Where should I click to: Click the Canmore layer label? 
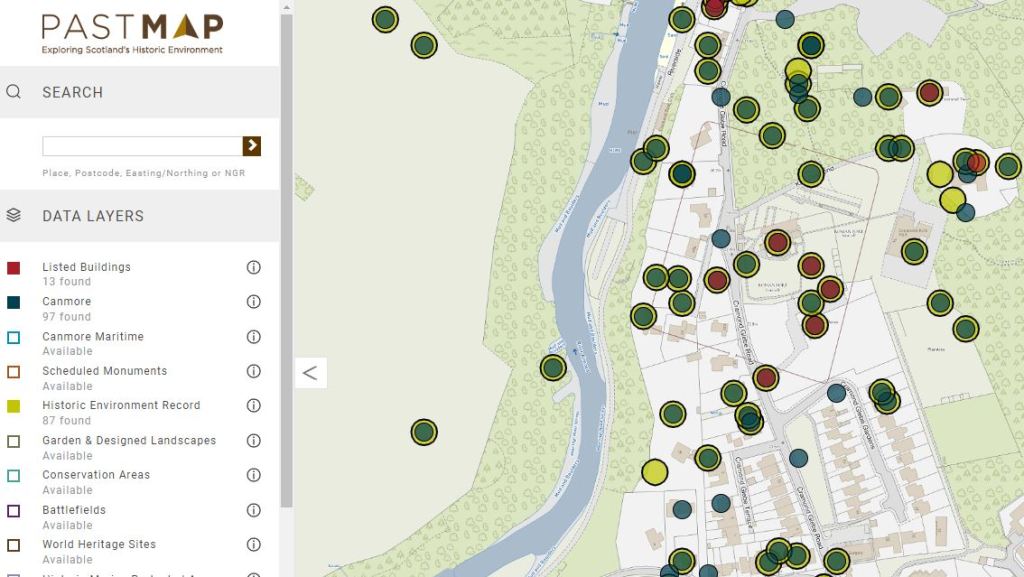[67, 302]
